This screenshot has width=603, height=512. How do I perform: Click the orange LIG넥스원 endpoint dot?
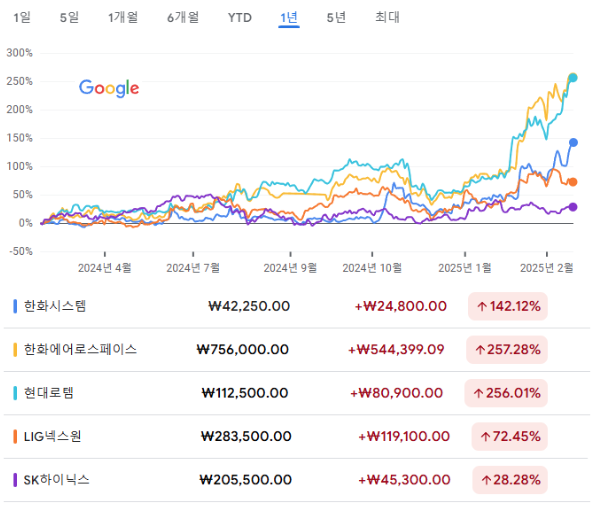pos(573,182)
